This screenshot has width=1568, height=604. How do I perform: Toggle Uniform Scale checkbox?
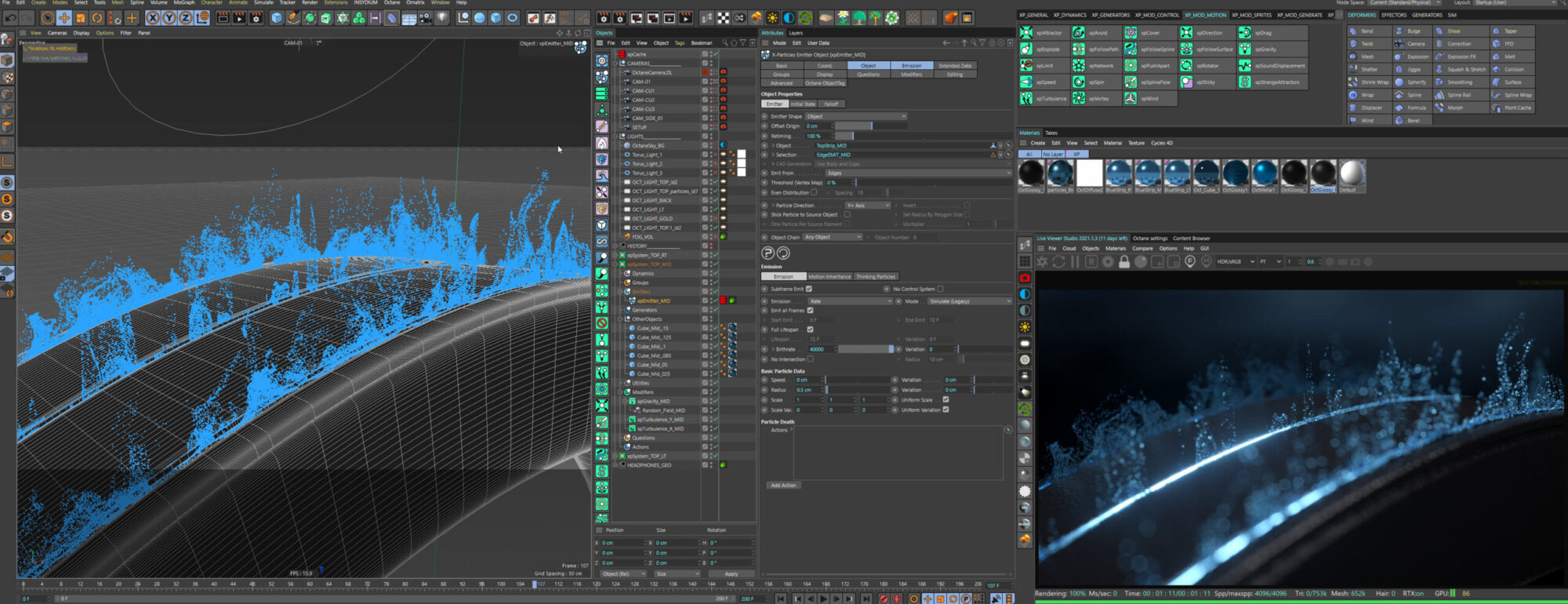click(x=946, y=400)
